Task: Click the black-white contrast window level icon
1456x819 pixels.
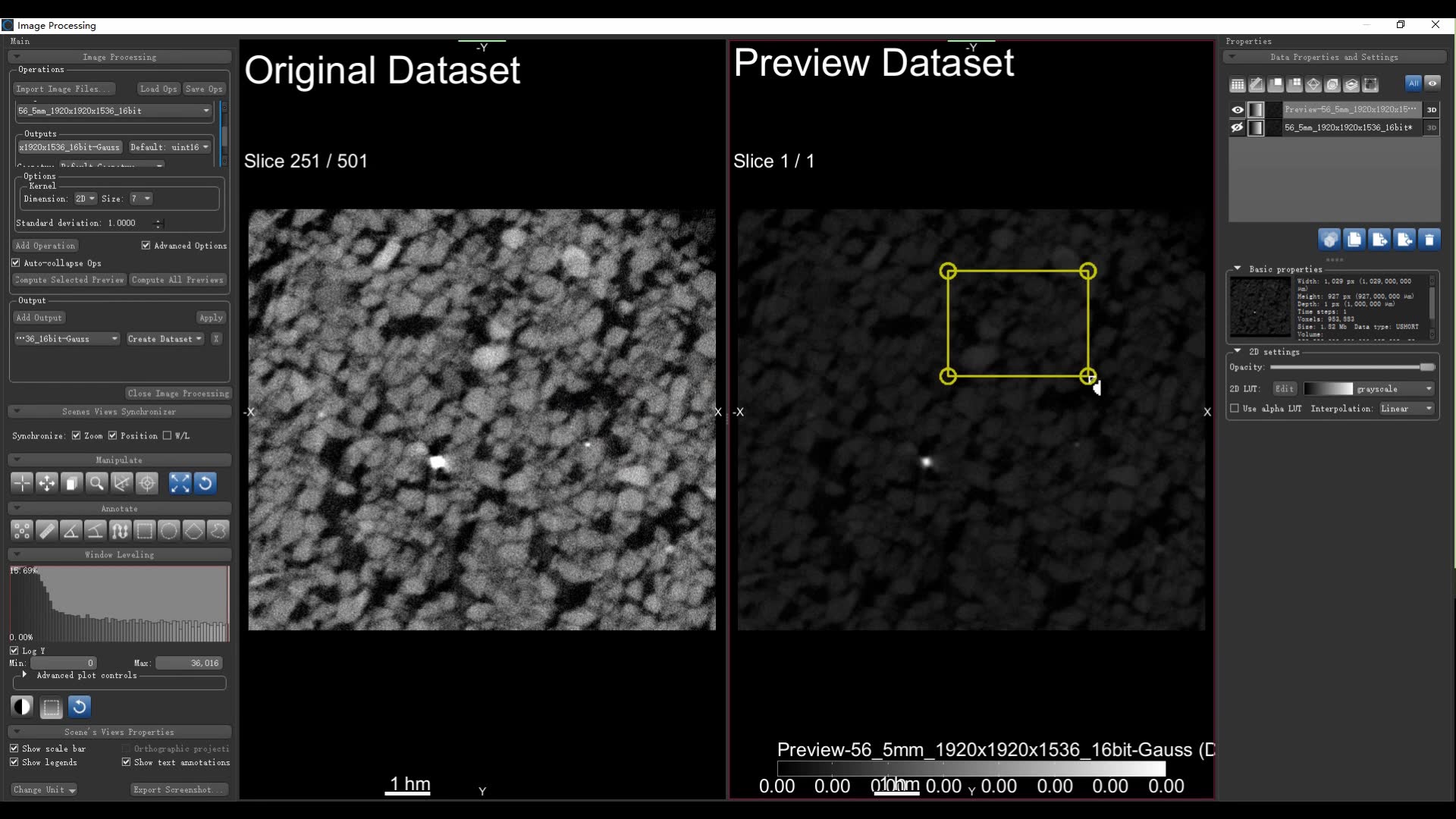Action: click(x=22, y=707)
